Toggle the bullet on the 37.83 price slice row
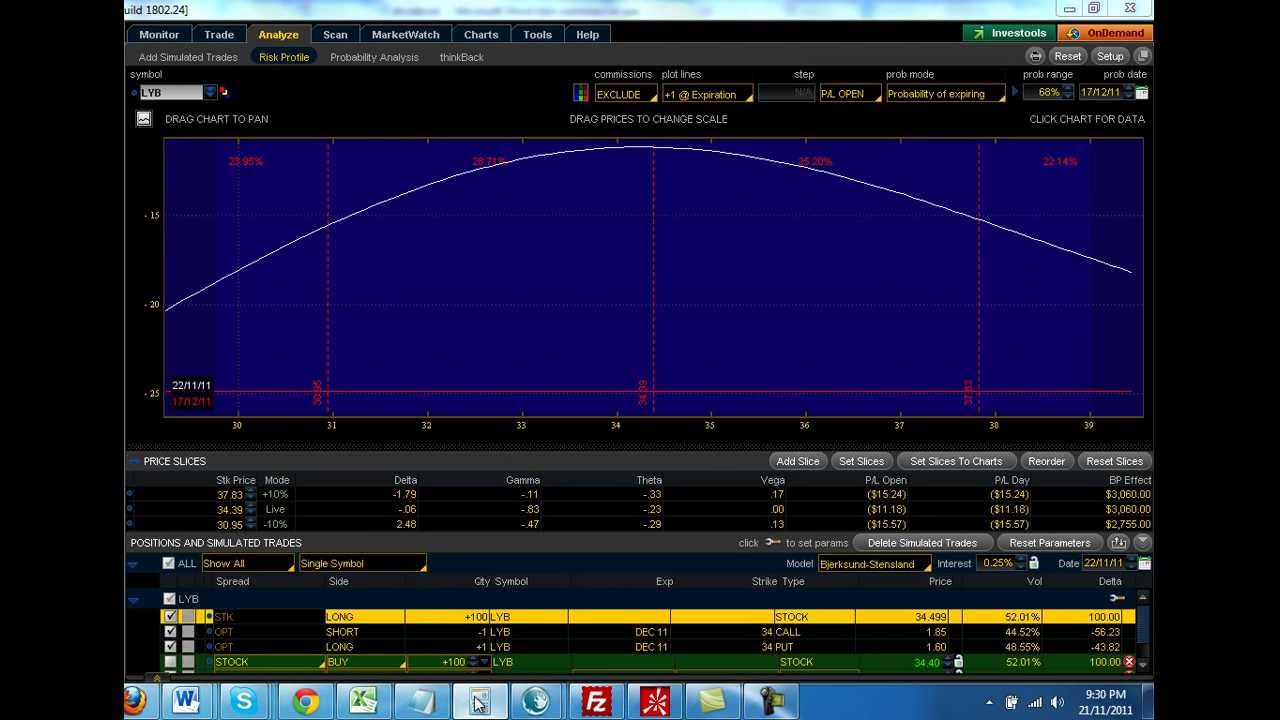This screenshot has height=720, width=1280. click(x=130, y=494)
